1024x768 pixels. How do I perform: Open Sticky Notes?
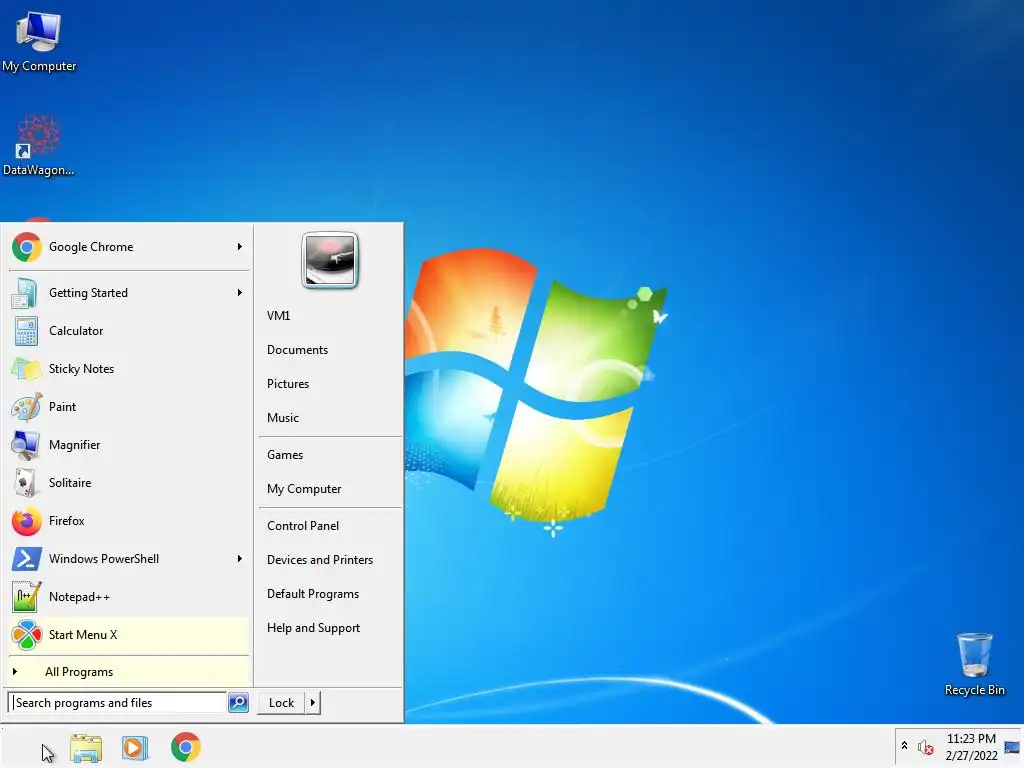pos(129,369)
